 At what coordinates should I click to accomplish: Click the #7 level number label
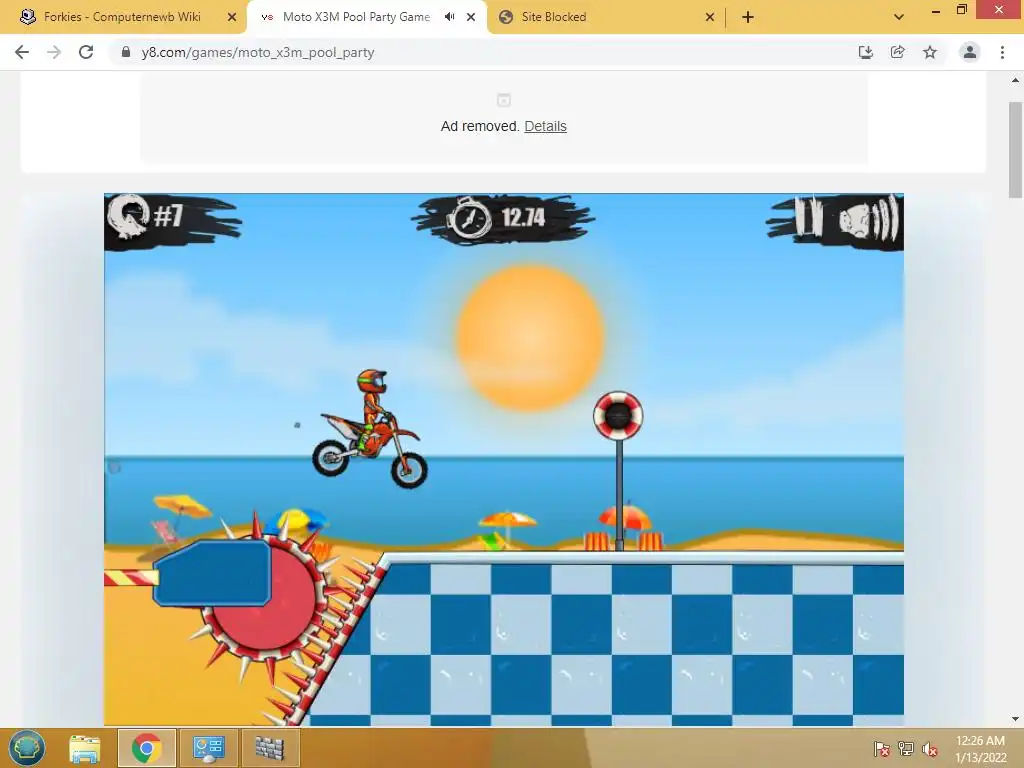pyautogui.click(x=168, y=216)
